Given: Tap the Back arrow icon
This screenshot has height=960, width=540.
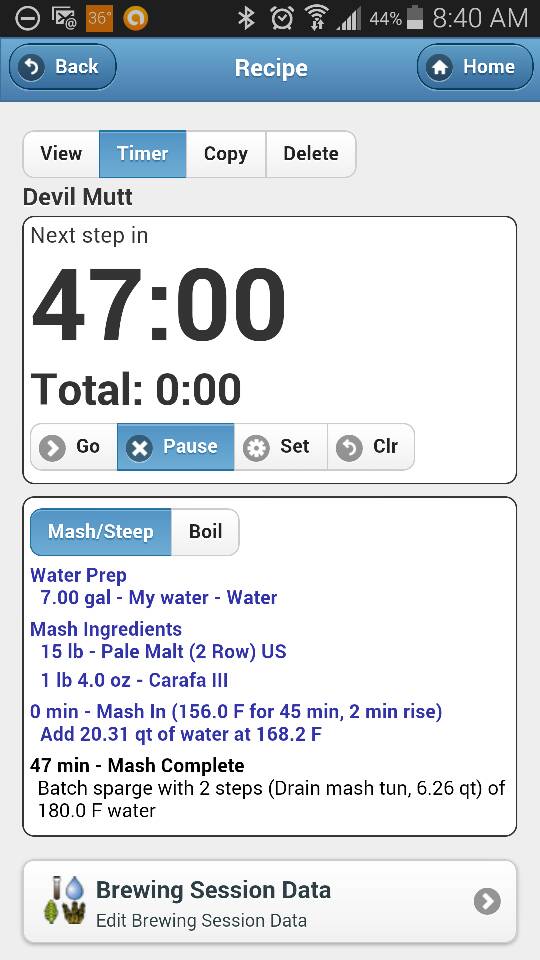Looking at the screenshot, I should click(x=31, y=67).
